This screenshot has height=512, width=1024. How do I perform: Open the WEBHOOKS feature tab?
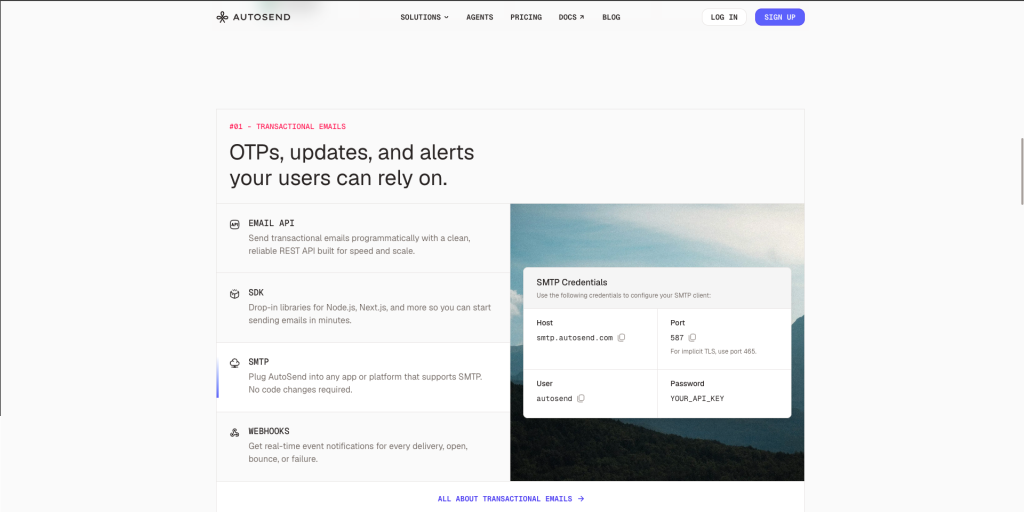pos(363,447)
